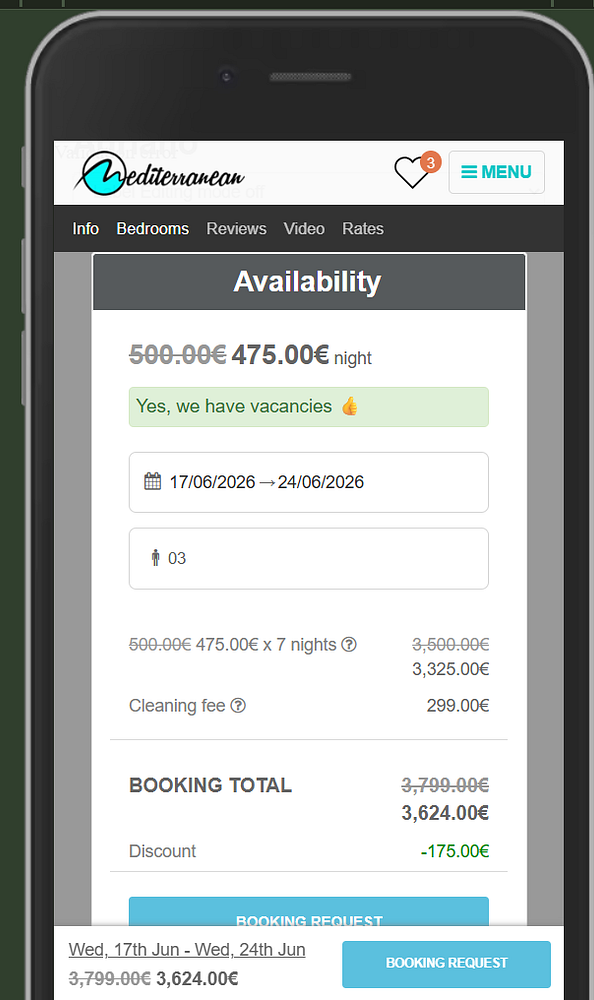The image size is (594, 1000).
Task: Open the guest count selector showing 03
Action: tap(308, 558)
